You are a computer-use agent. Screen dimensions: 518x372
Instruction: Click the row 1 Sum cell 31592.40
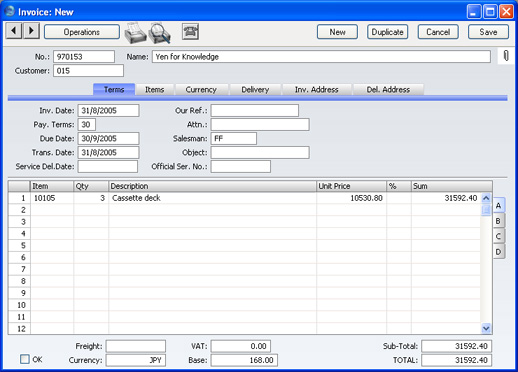coord(446,198)
